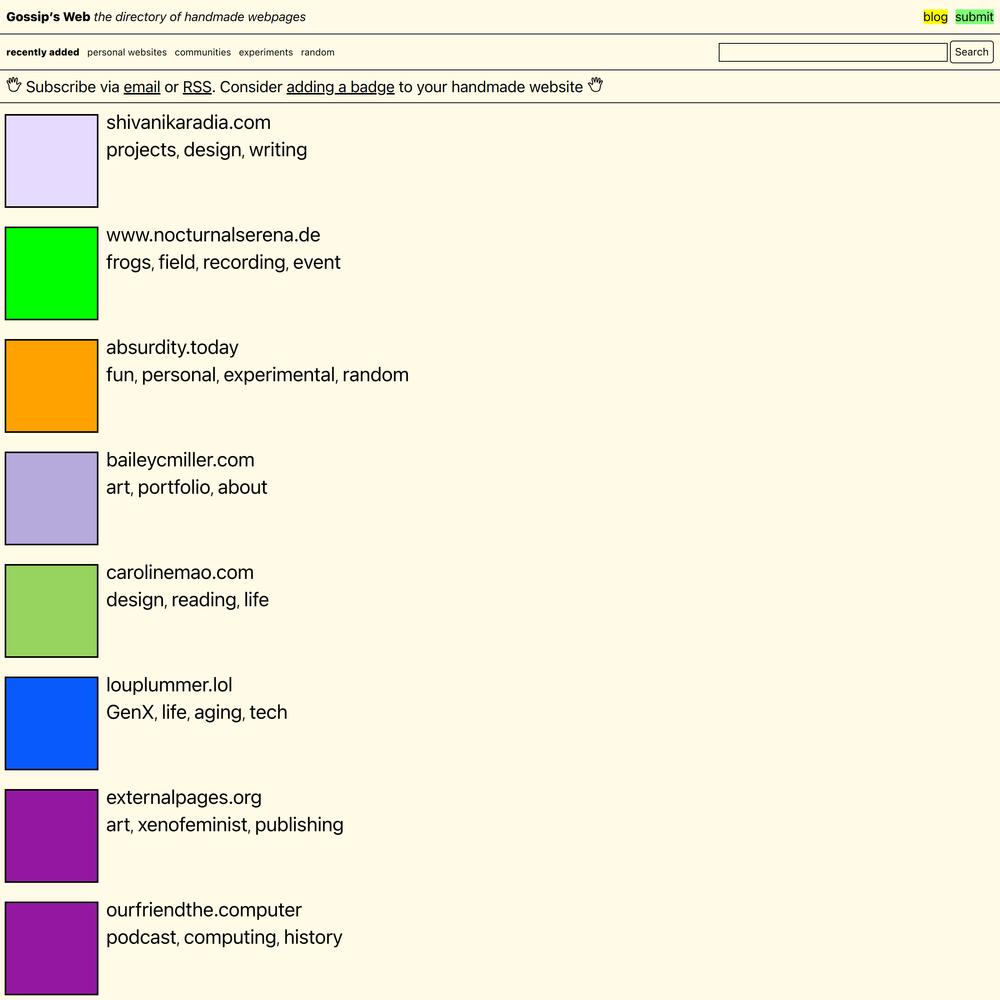Image resolution: width=1000 pixels, height=1000 pixels.
Task: Open baileycmiller.com light purple thumbnail
Action: tap(52, 498)
